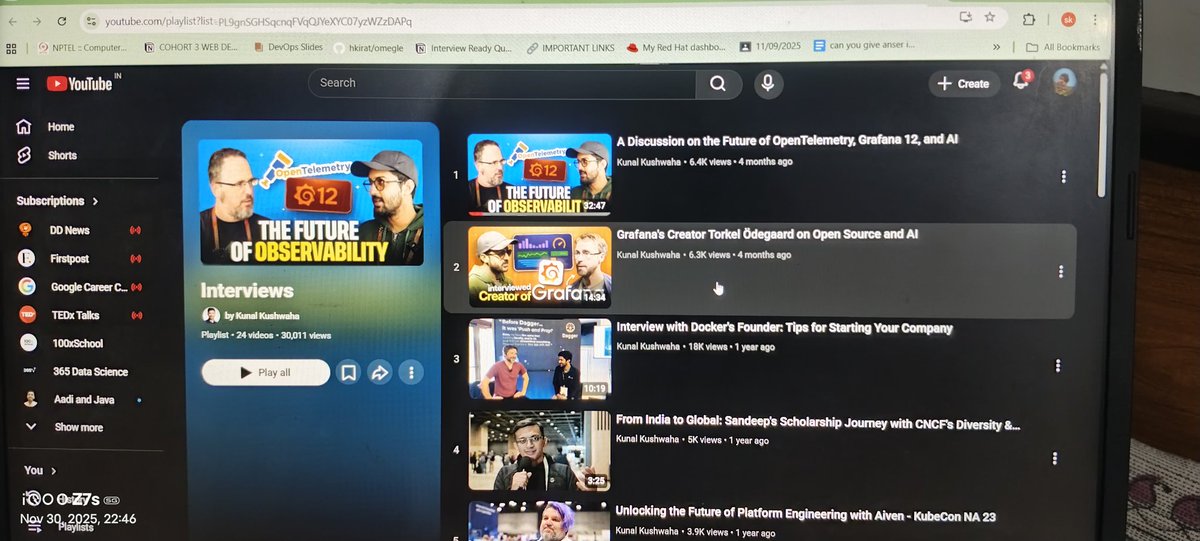Open the browser extensions puzzle icon
Viewport: 1200px width, 541px height.
[1029, 19]
